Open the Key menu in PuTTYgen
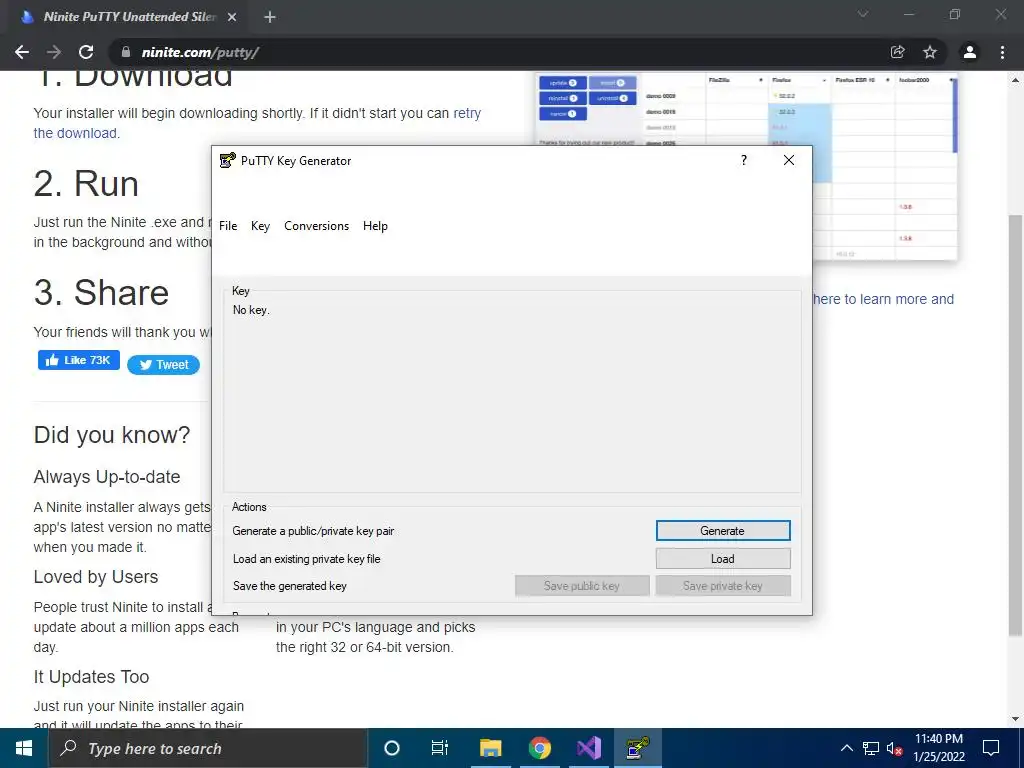This screenshot has height=768, width=1024. tap(260, 226)
